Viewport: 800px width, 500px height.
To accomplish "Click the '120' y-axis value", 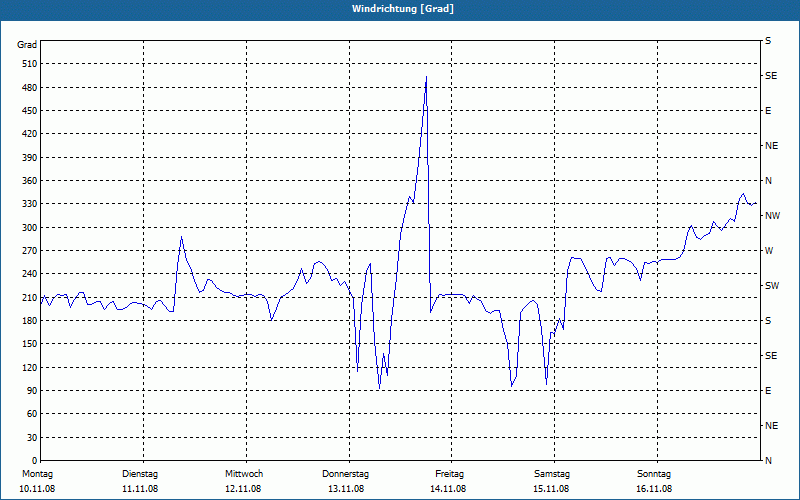I will [30, 367].
